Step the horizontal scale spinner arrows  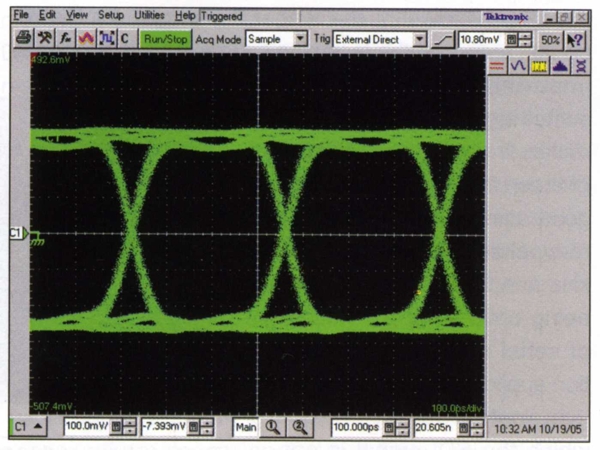coord(402,428)
